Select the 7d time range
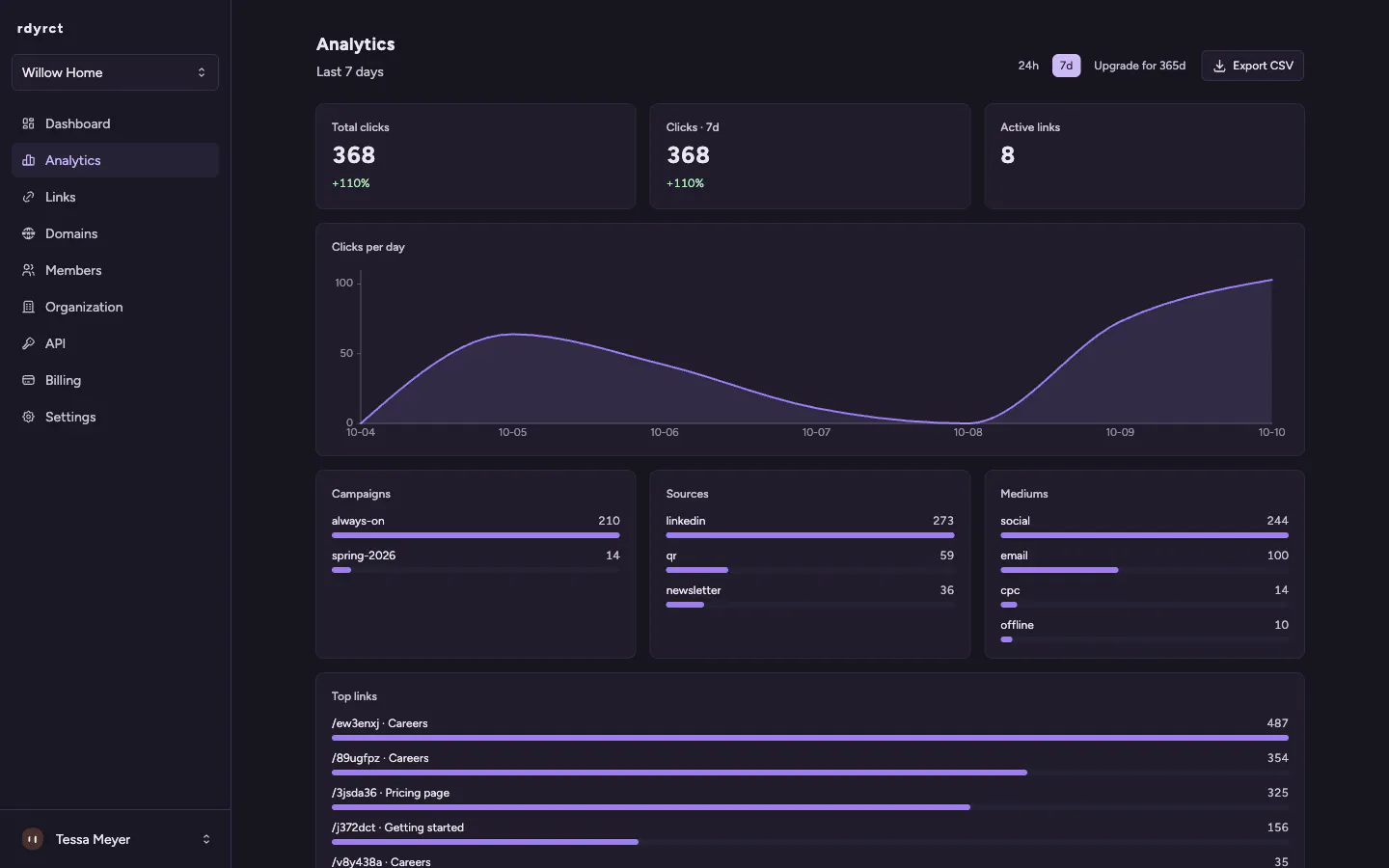Screen dimensions: 1389x868 click(1066, 66)
